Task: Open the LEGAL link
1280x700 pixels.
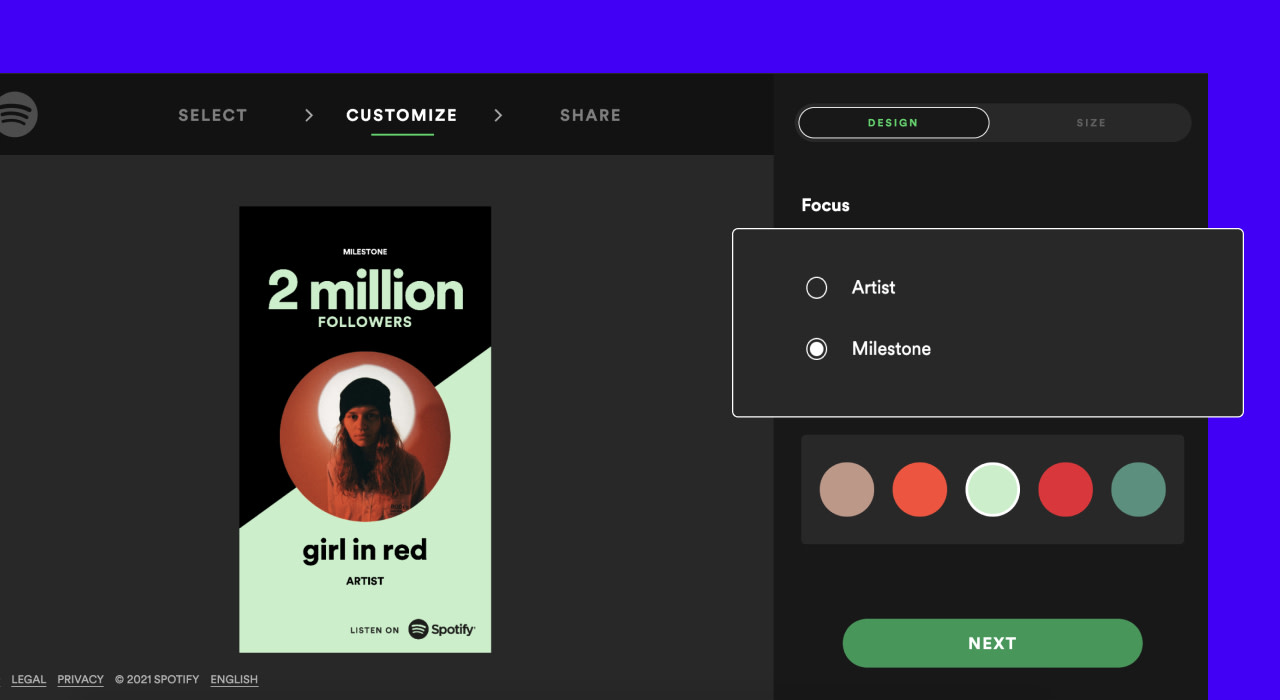Action: pyautogui.click(x=28, y=679)
